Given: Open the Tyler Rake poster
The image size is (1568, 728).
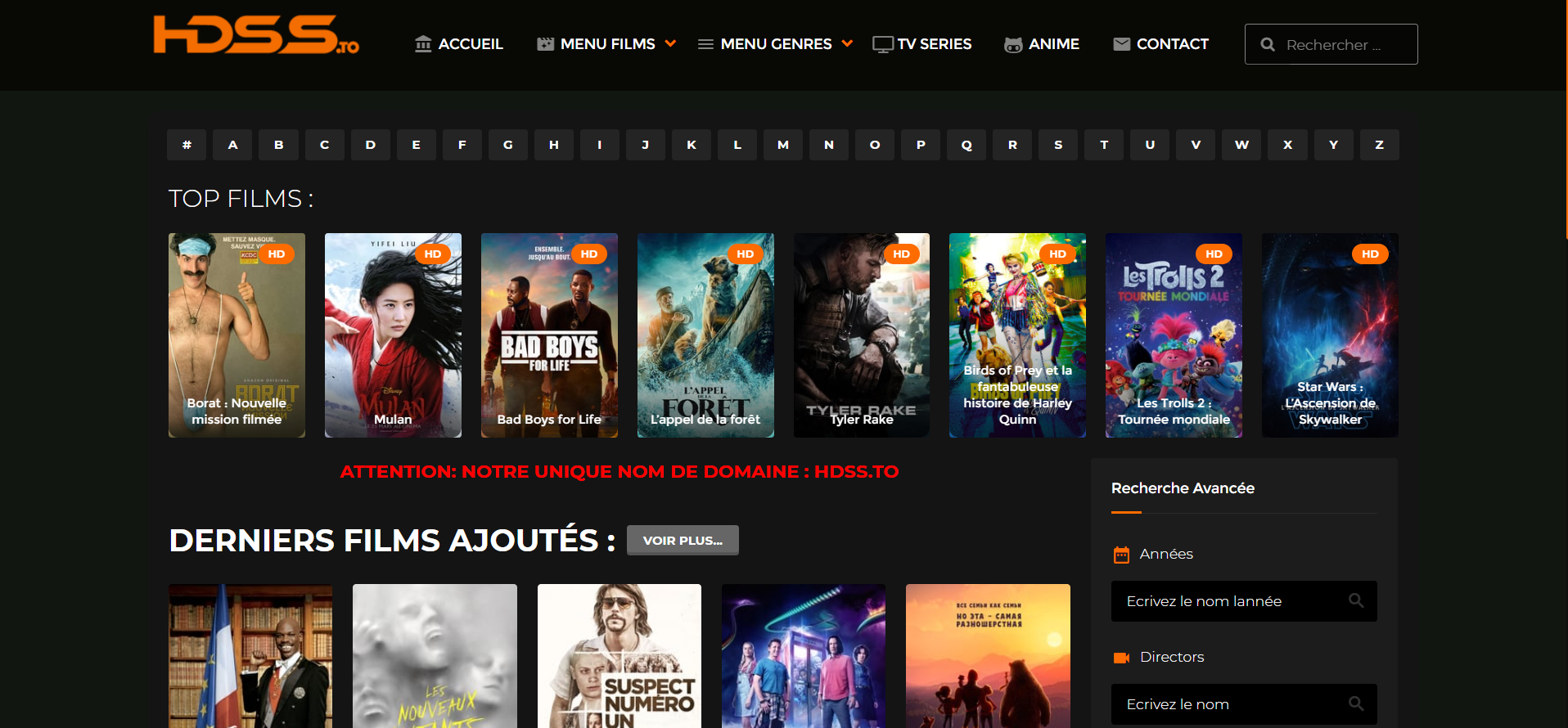Looking at the screenshot, I should click(862, 335).
